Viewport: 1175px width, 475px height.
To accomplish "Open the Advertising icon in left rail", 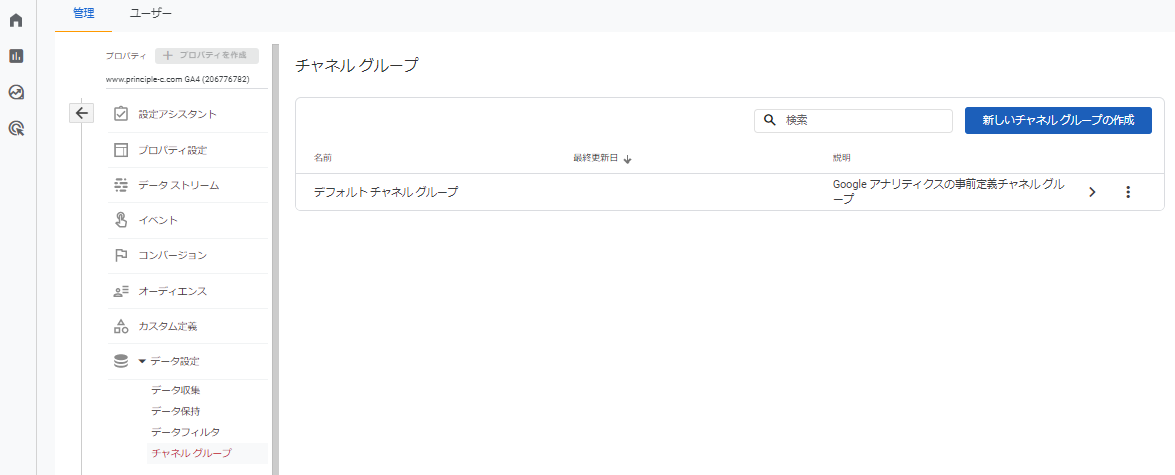I will pyautogui.click(x=16, y=128).
